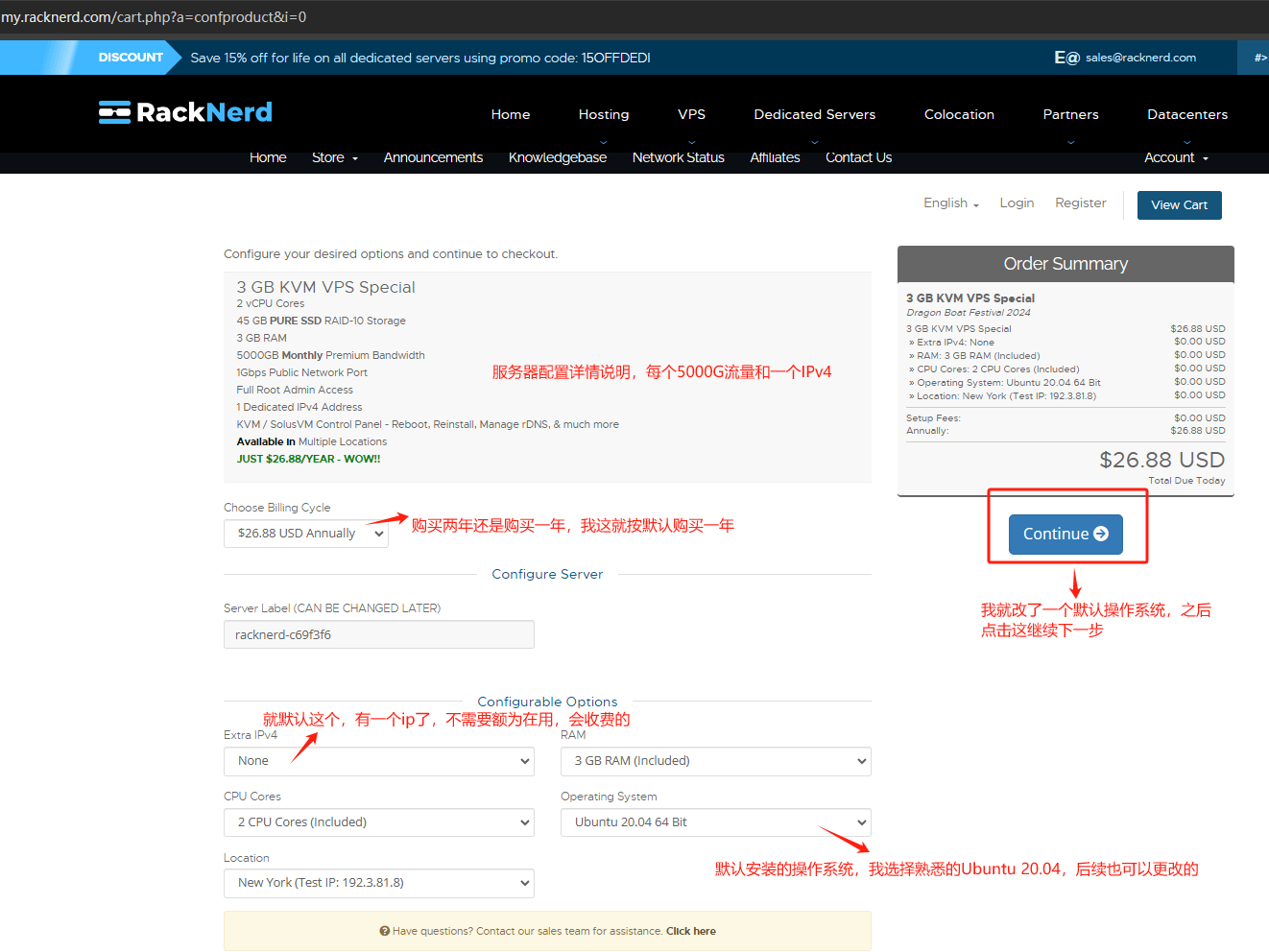
Task: Click the '3 GB KVM VPS Special' product heading
Action: point(325,287)
